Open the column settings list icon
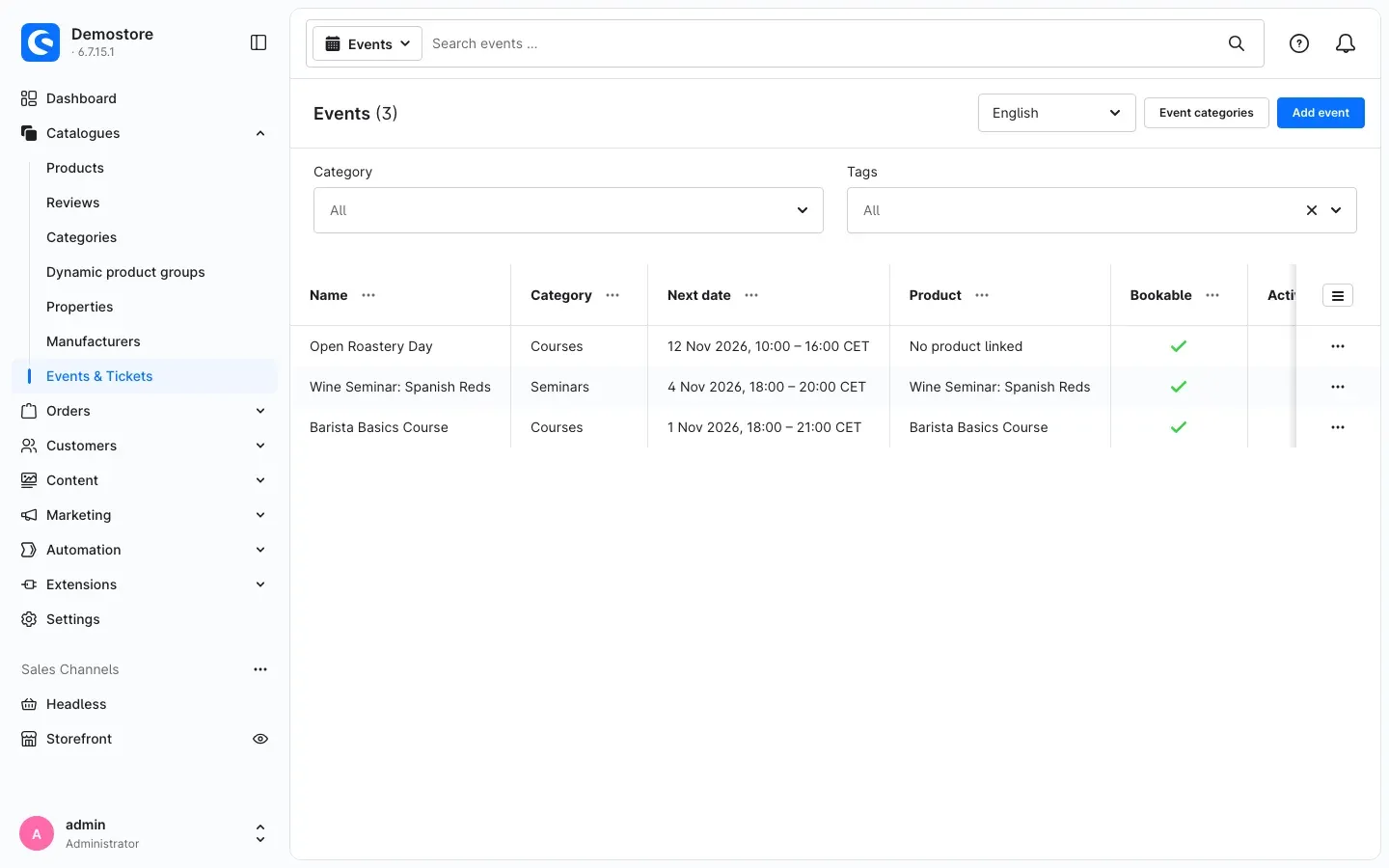 [x=1338, y=296]
